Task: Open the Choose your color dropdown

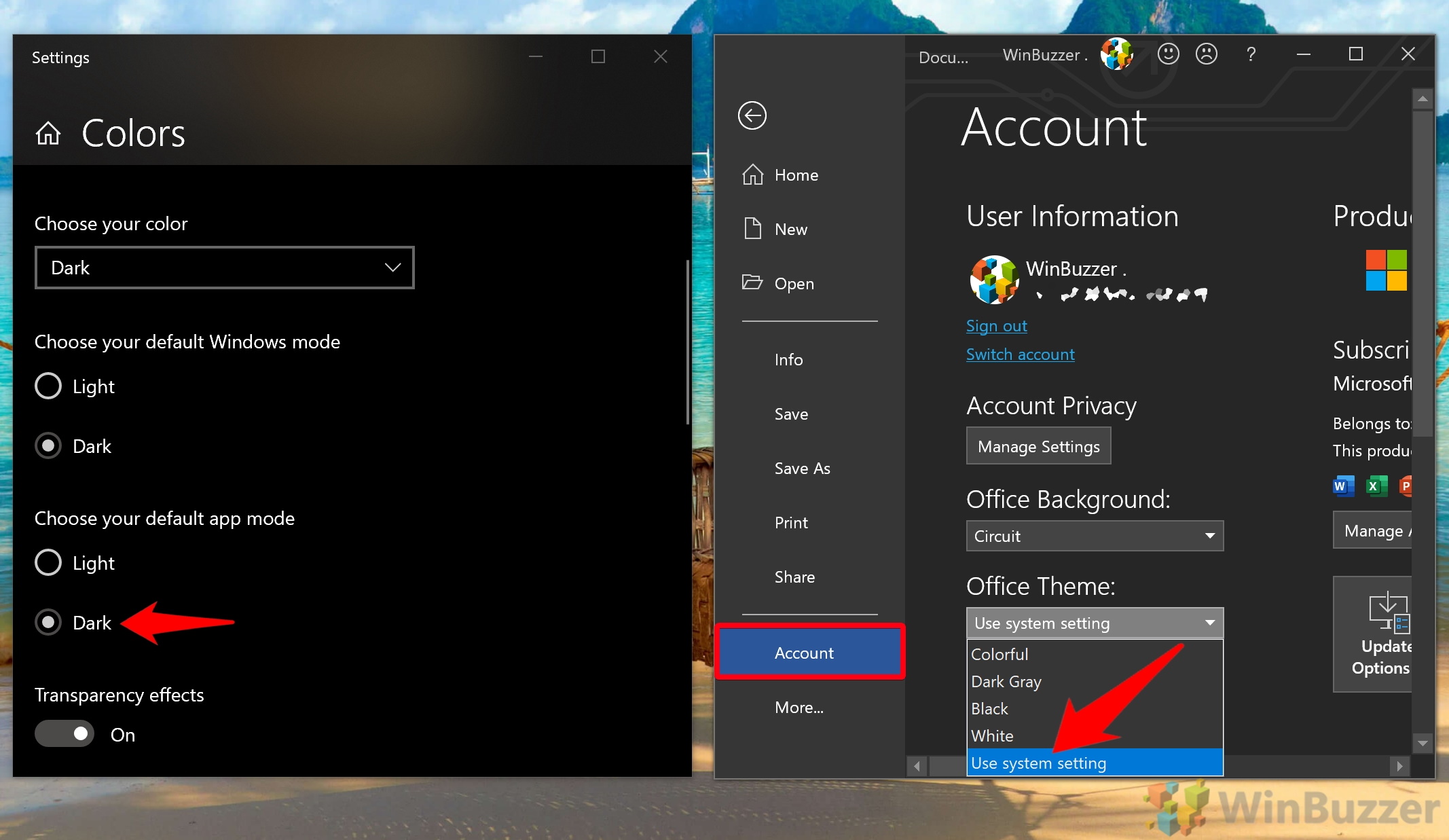Action: click(225, 268)
